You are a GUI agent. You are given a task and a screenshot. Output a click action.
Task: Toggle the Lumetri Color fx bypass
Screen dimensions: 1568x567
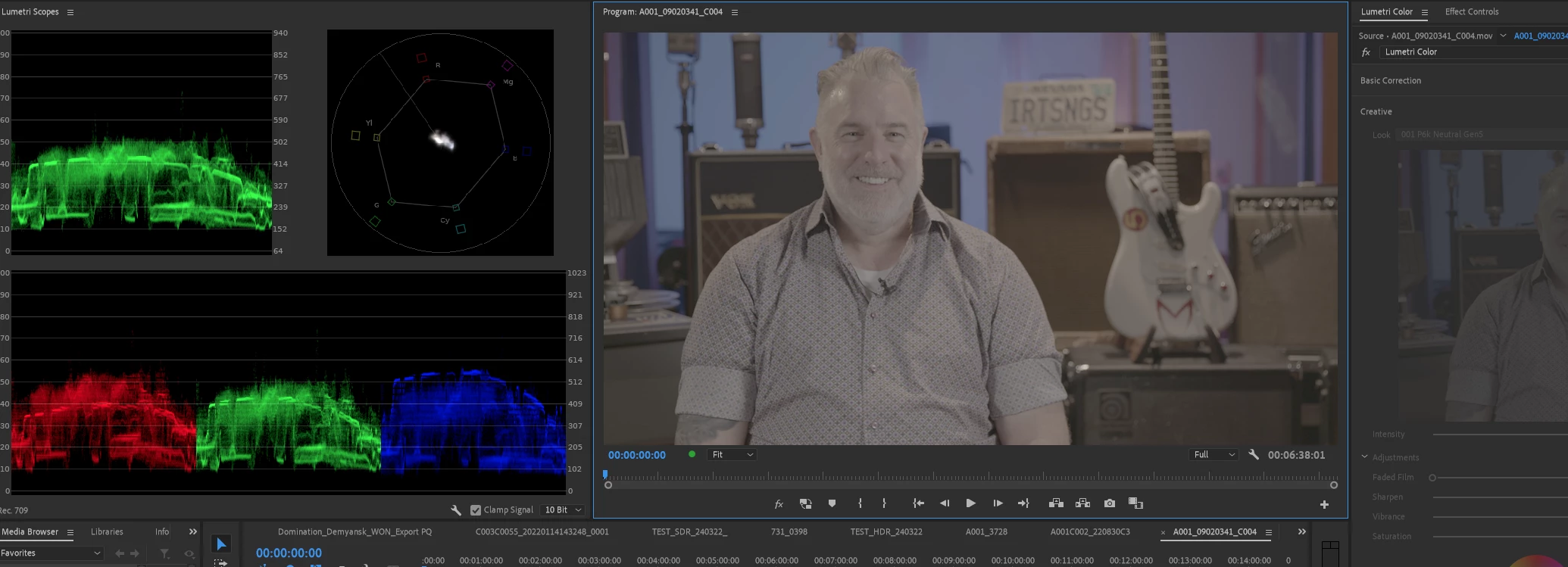click(x=1366, y=52)
